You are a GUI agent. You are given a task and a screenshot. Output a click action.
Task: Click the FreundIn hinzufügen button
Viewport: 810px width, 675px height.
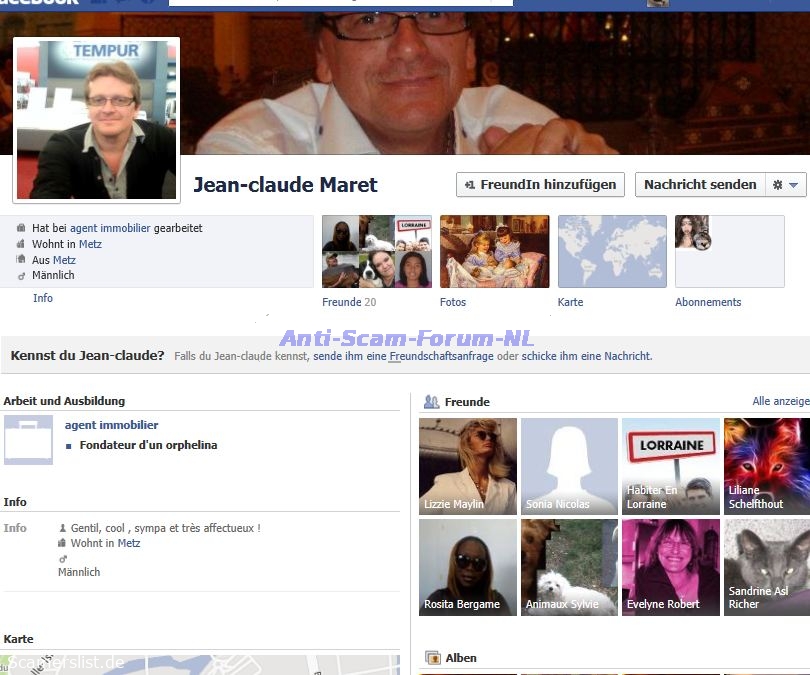click(x=540, y=185)
